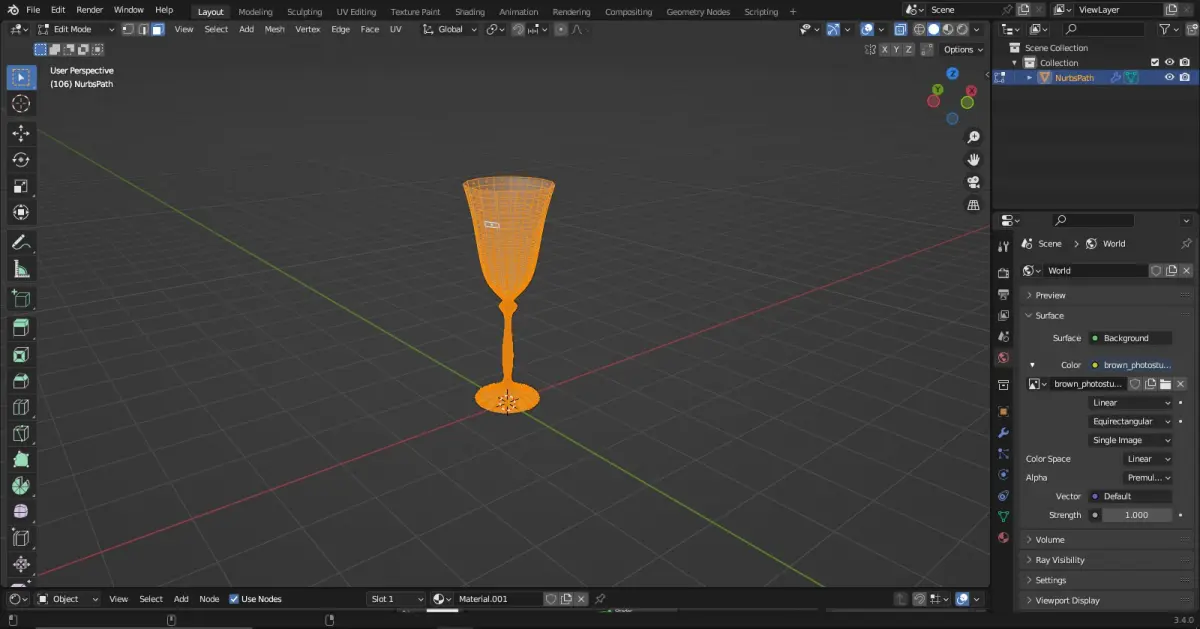Screen dimensions: 1200x629
Task: Click the Vector Default socket button
Action: coord(1130,496)
